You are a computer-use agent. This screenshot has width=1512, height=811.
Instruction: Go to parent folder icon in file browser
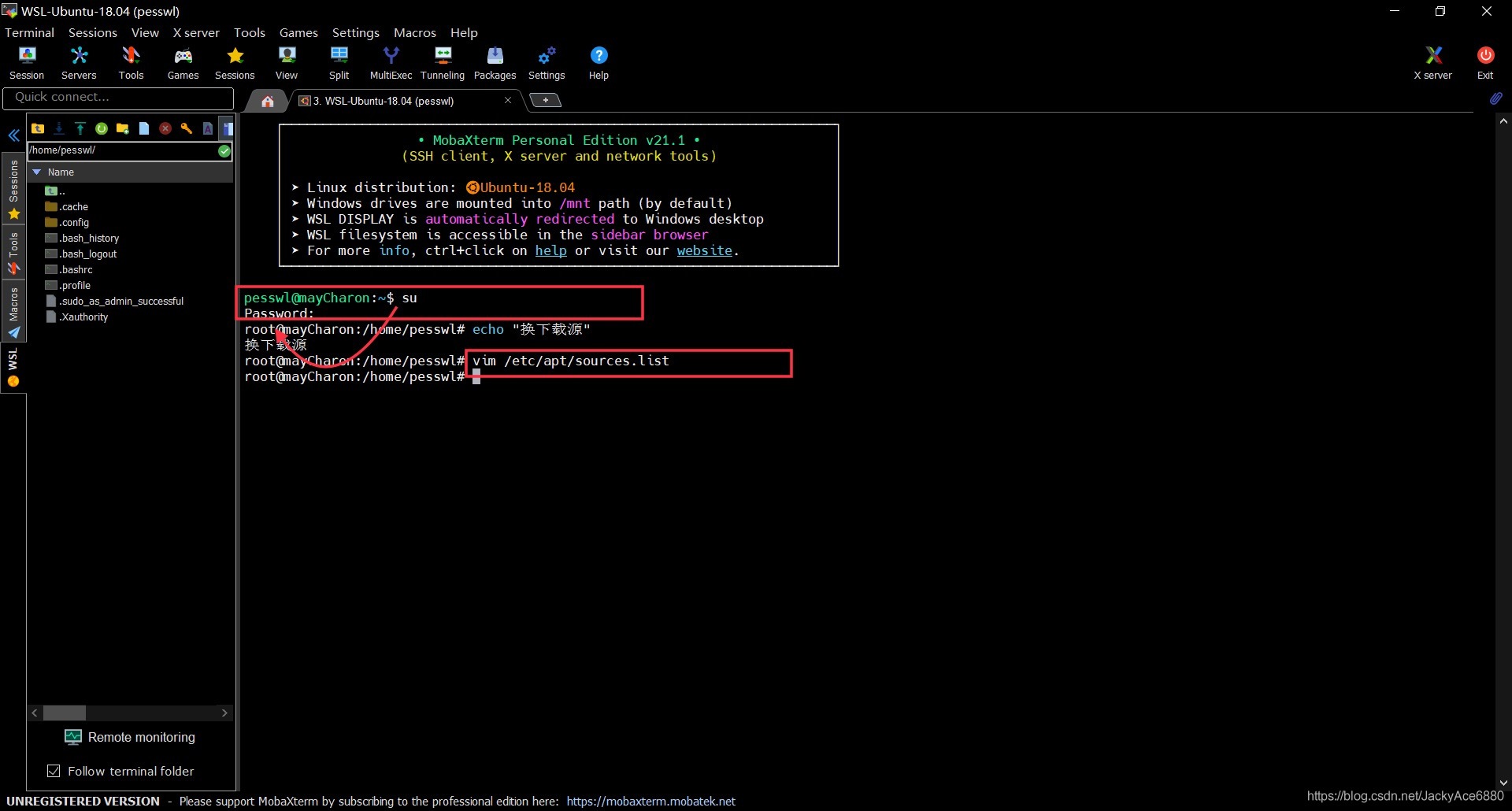[38, 128]
